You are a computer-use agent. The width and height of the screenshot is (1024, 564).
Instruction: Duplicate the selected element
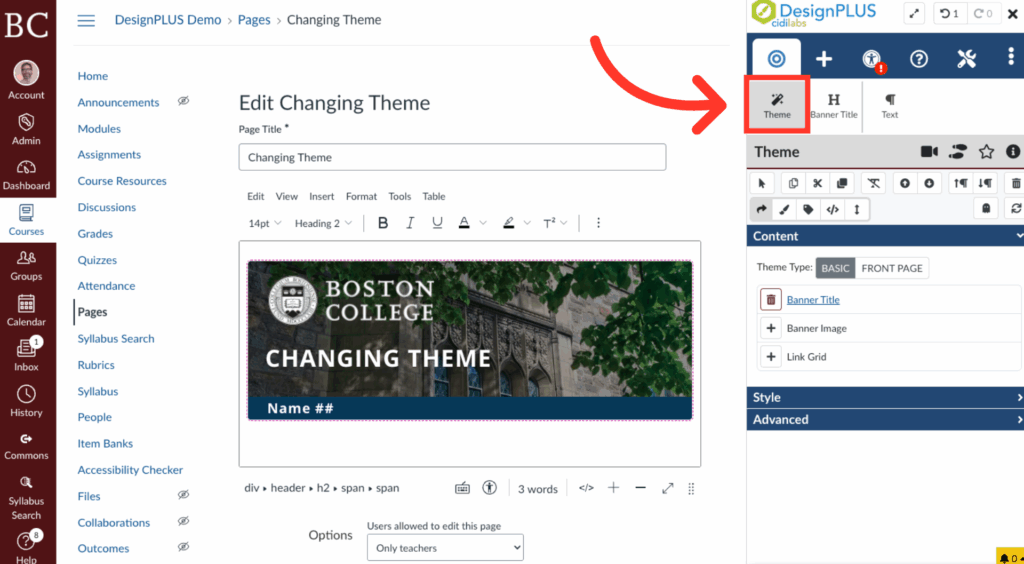tap(842, 183)
